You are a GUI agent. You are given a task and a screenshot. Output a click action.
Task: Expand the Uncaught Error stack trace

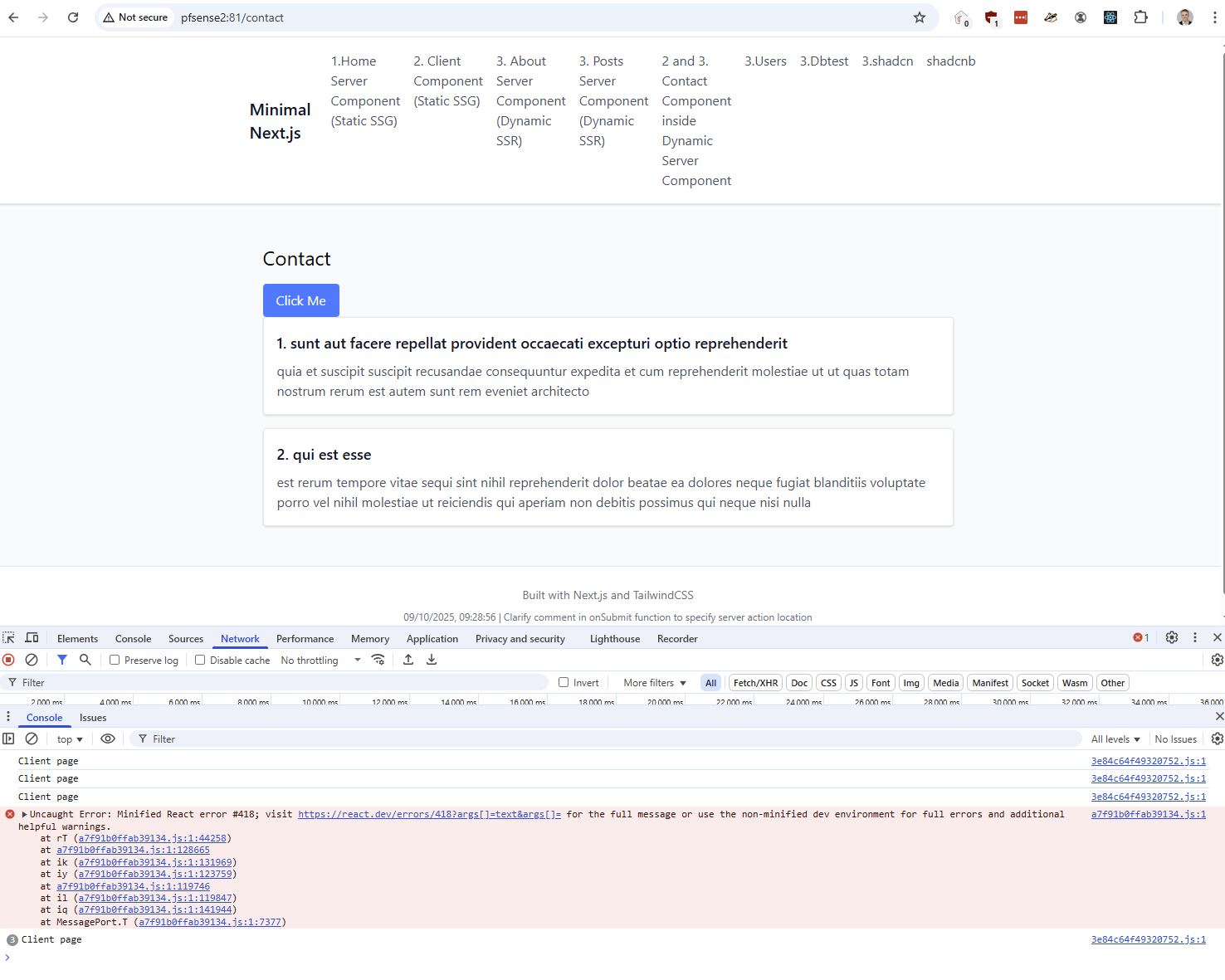coord(25,815)
